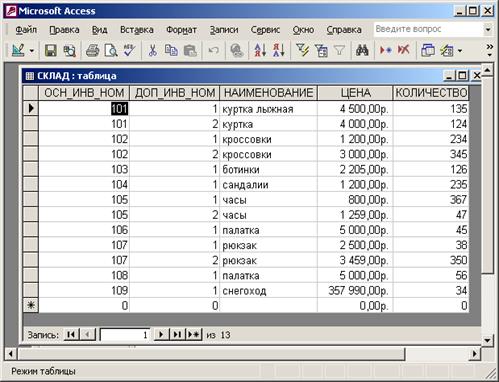Go to previous record button

click(87, 334)
